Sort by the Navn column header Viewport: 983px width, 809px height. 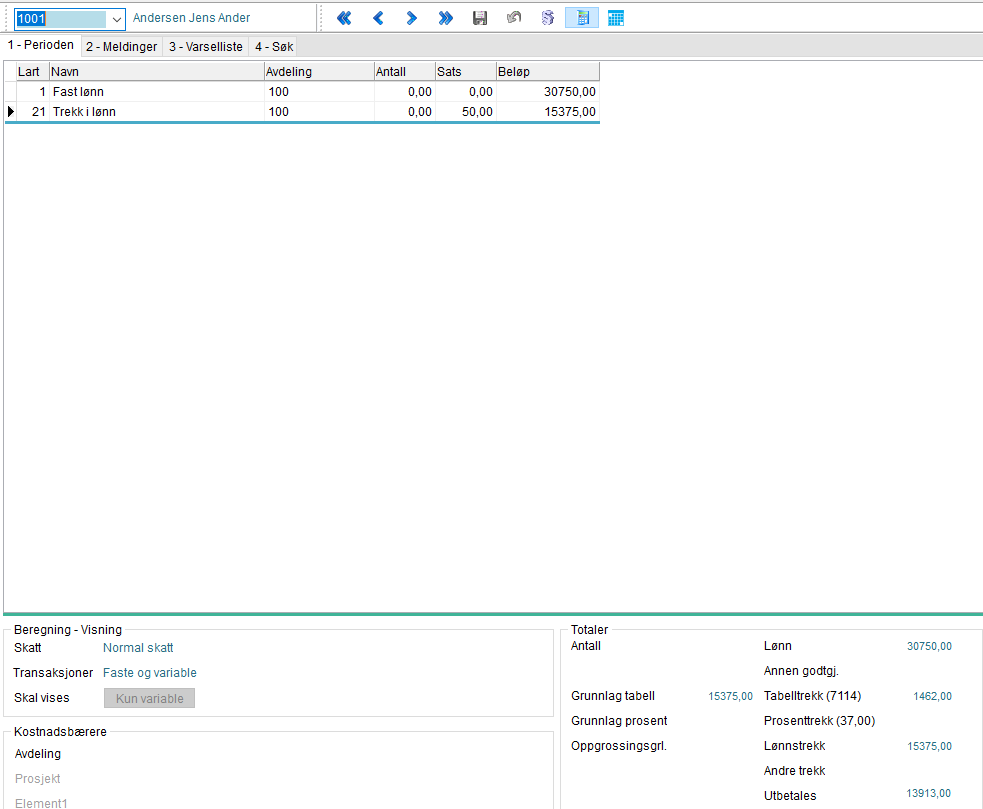[156, 71]
